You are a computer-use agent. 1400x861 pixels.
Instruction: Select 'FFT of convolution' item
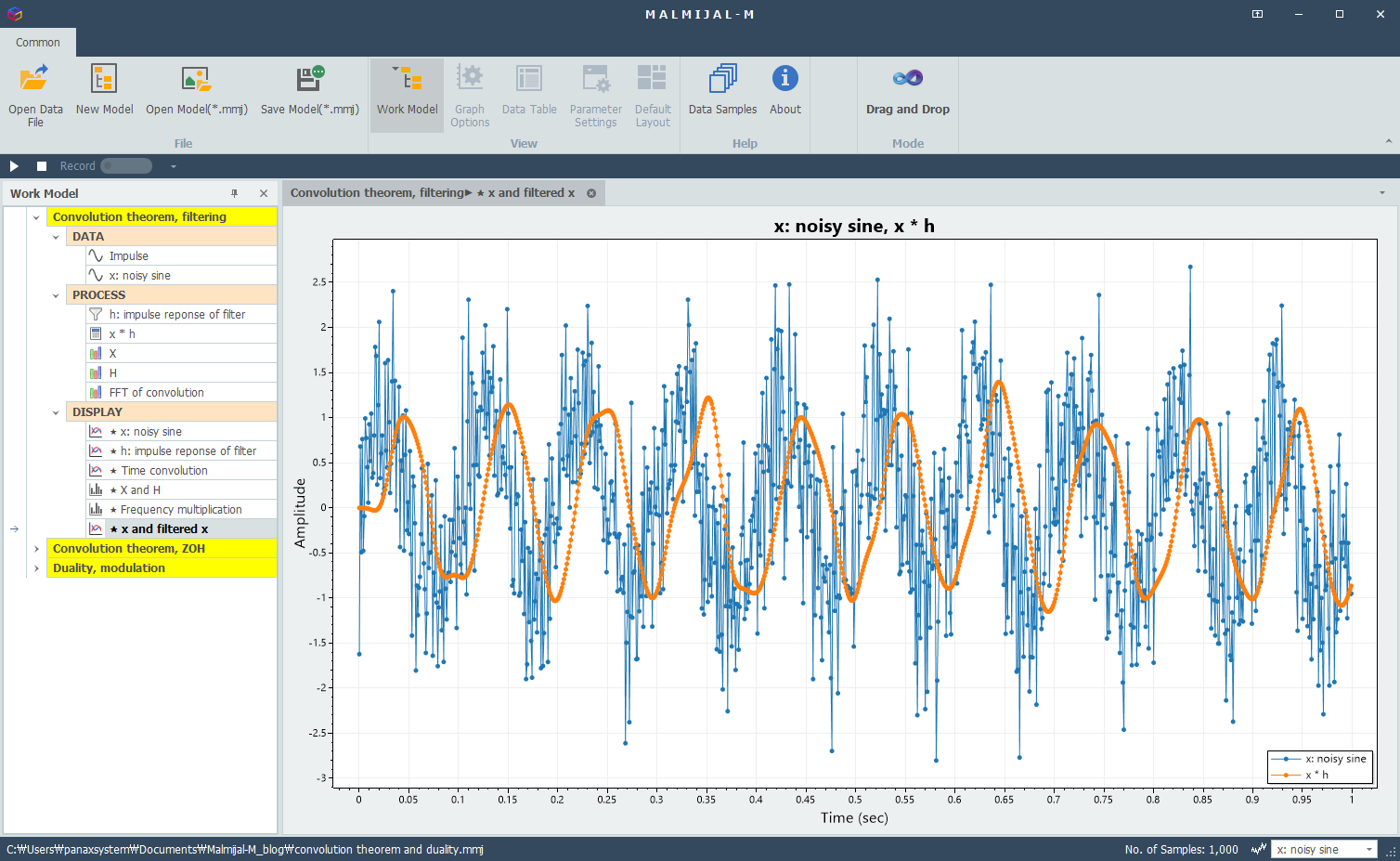click(181, 393)
